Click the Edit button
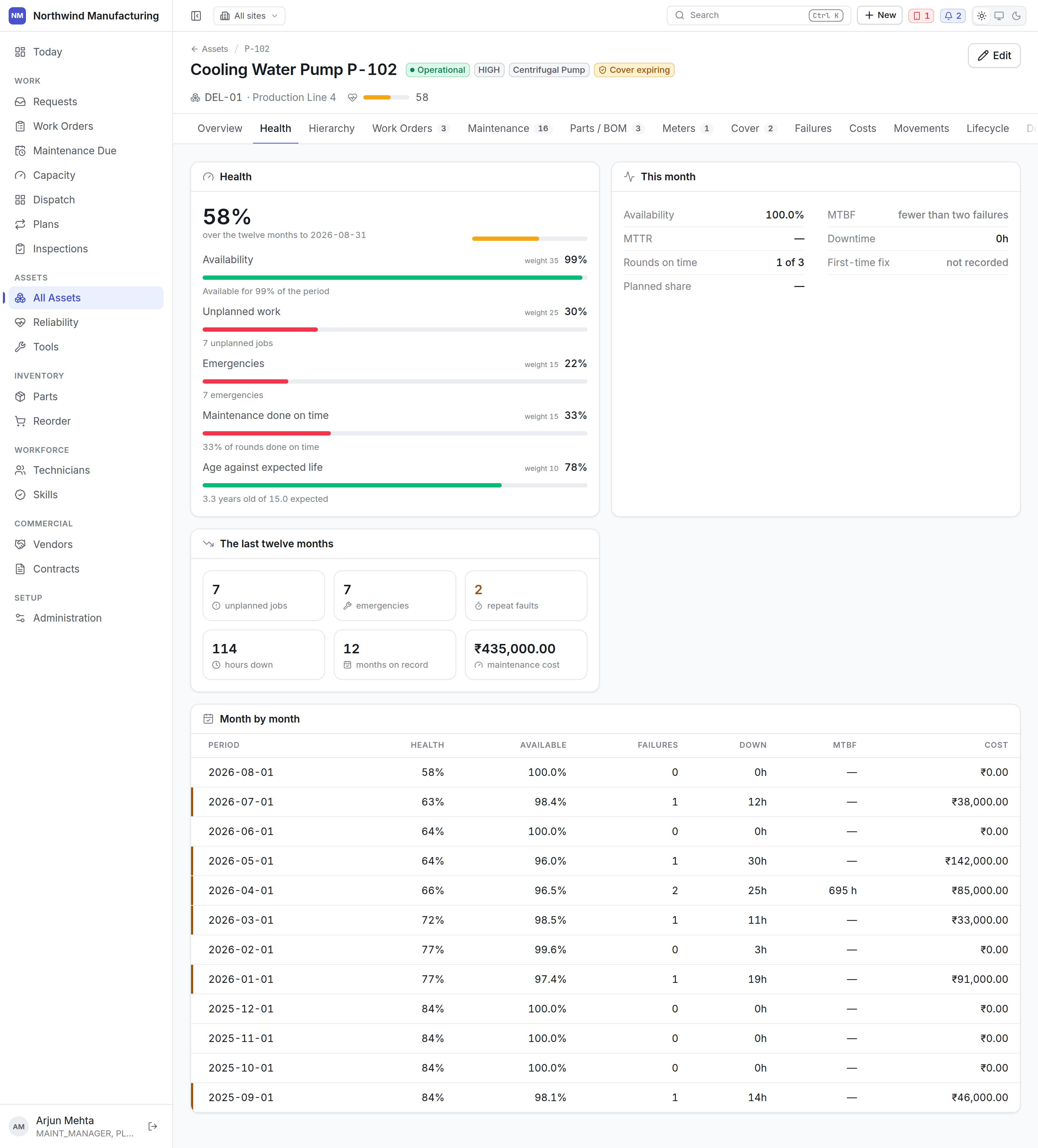Image resolution: width=1038 pixels, height=1148 pixels. pyautogui.click(x=994, y=55)
